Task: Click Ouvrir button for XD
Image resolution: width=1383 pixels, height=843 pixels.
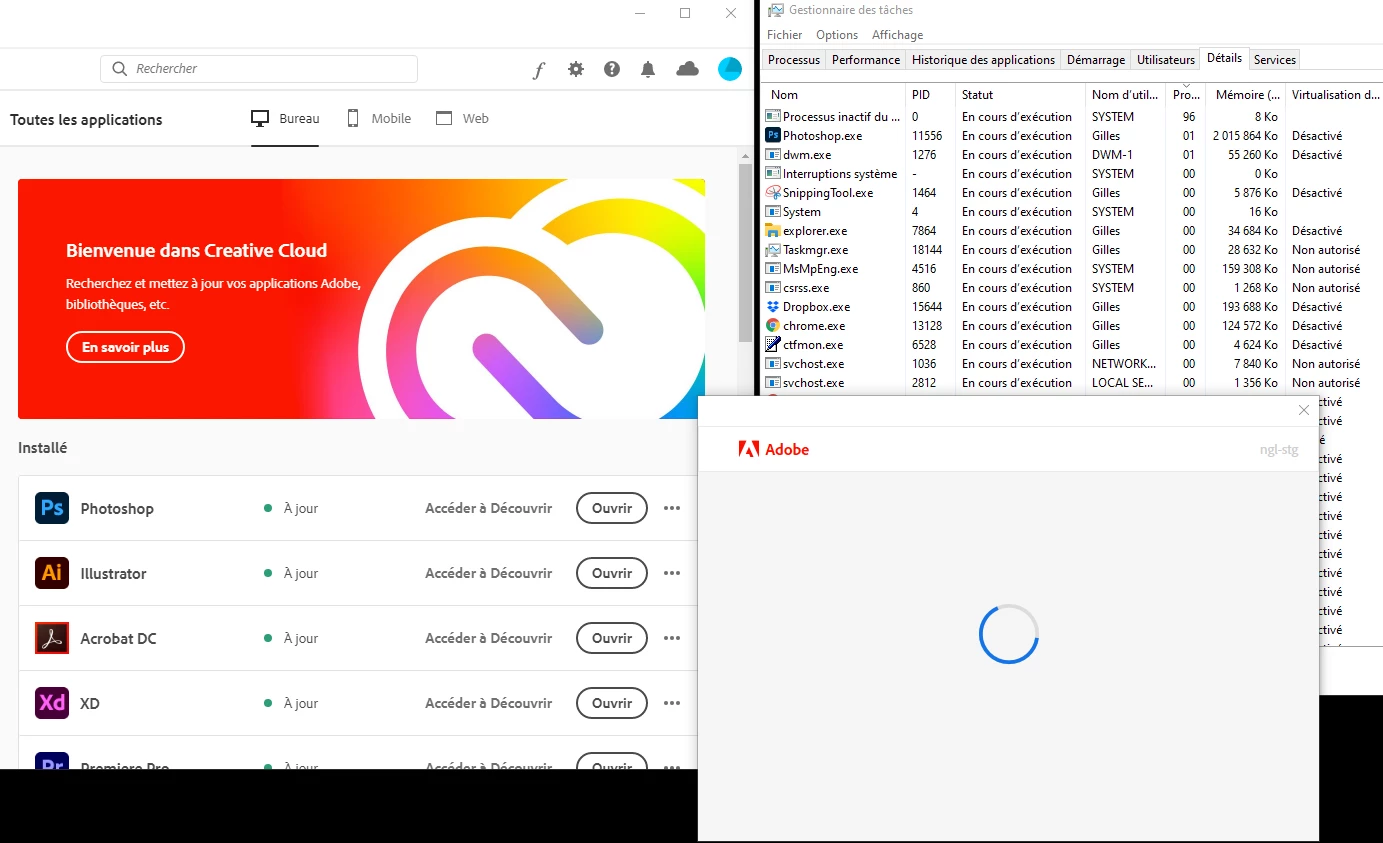Action: (x=612, y=703)
